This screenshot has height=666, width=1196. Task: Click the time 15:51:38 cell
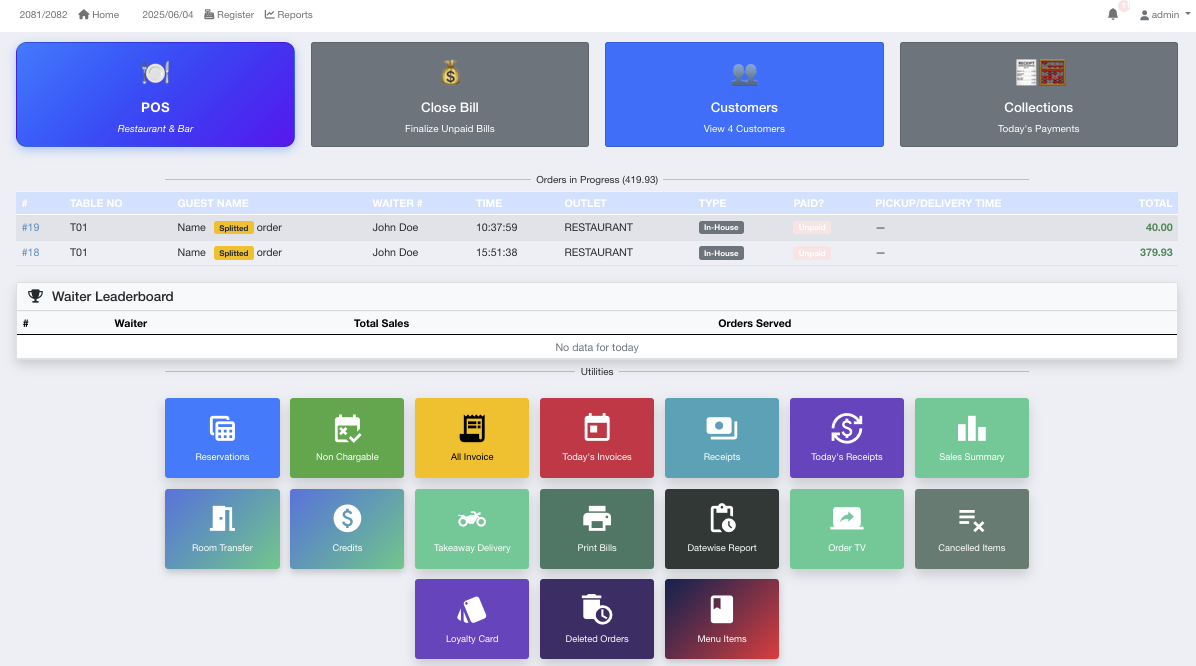click(x=497, y=253)
